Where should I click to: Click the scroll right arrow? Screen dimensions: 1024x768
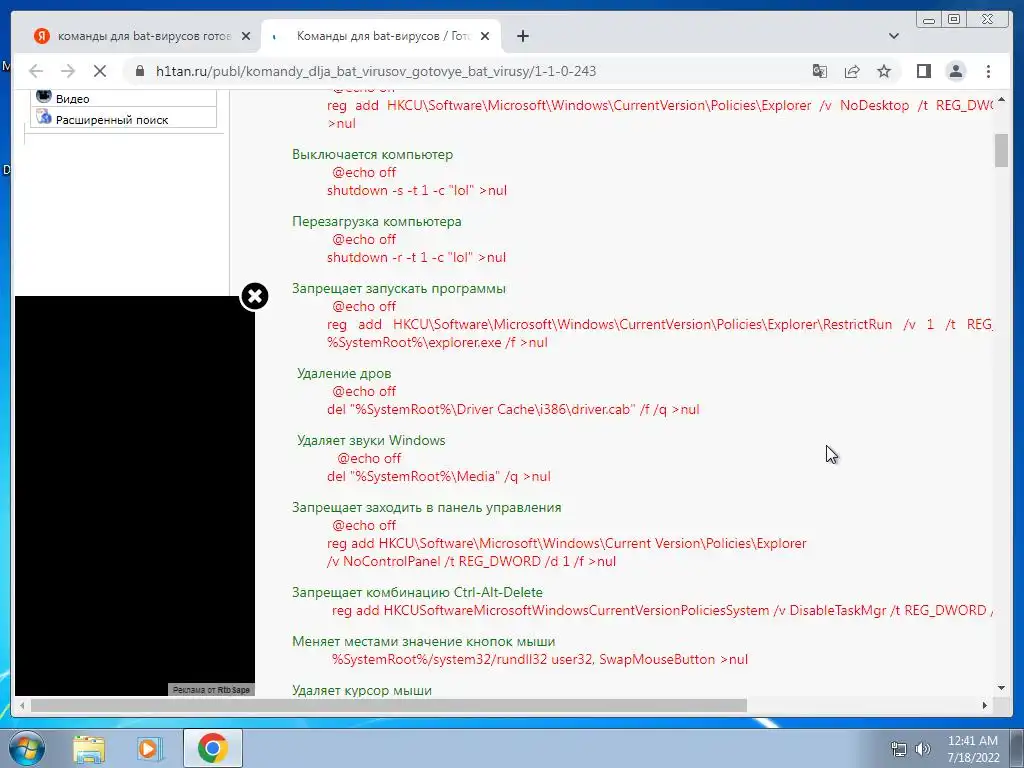(x=985, y=705)
